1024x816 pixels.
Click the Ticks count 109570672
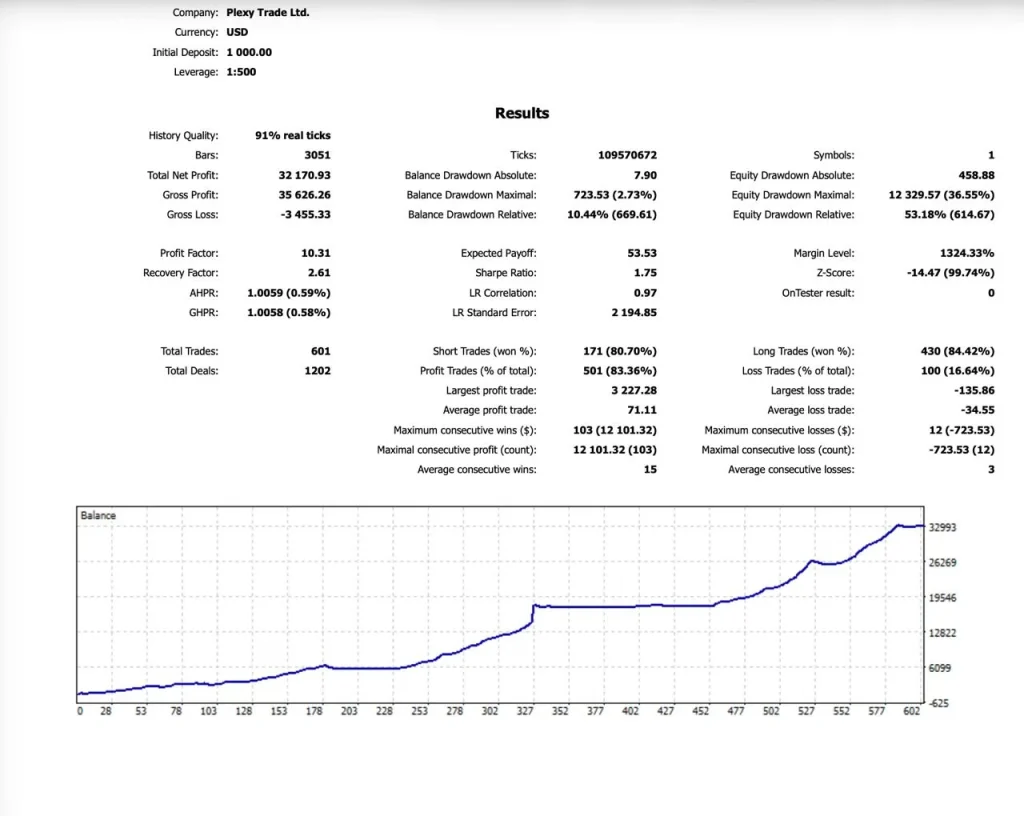[628, 155]
